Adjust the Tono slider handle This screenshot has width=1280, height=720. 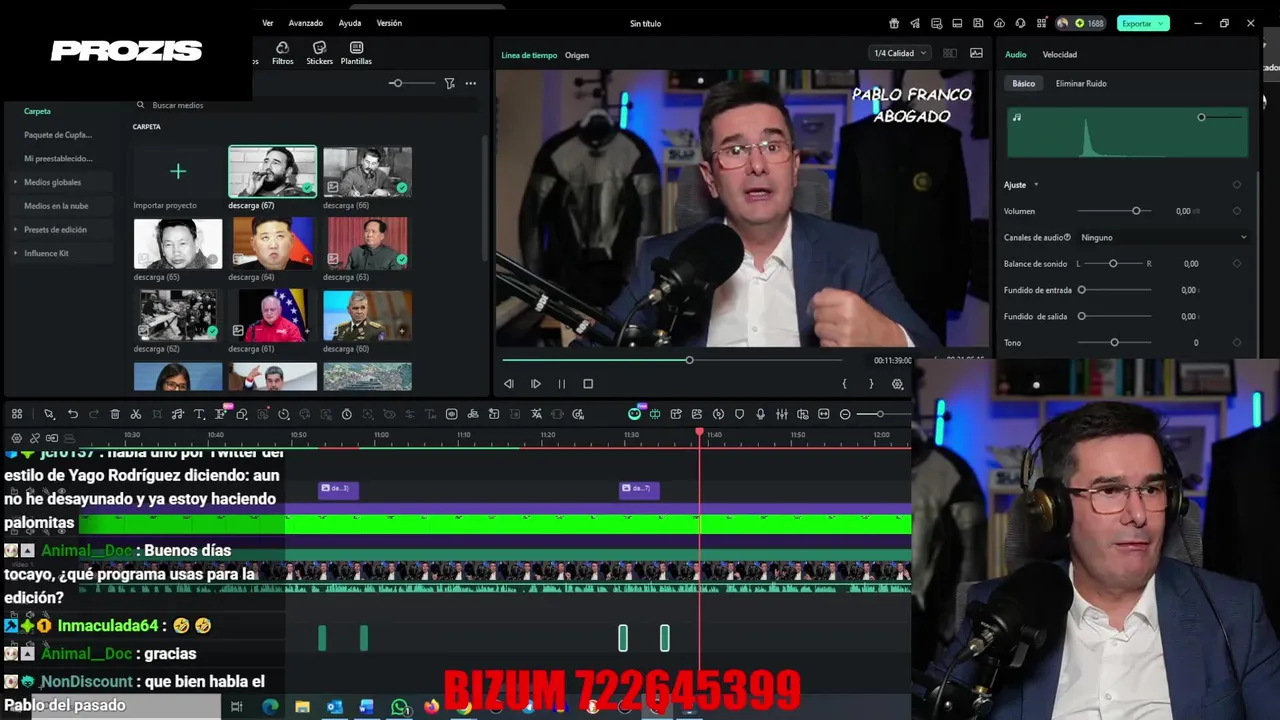click(x=1114, y=343)
